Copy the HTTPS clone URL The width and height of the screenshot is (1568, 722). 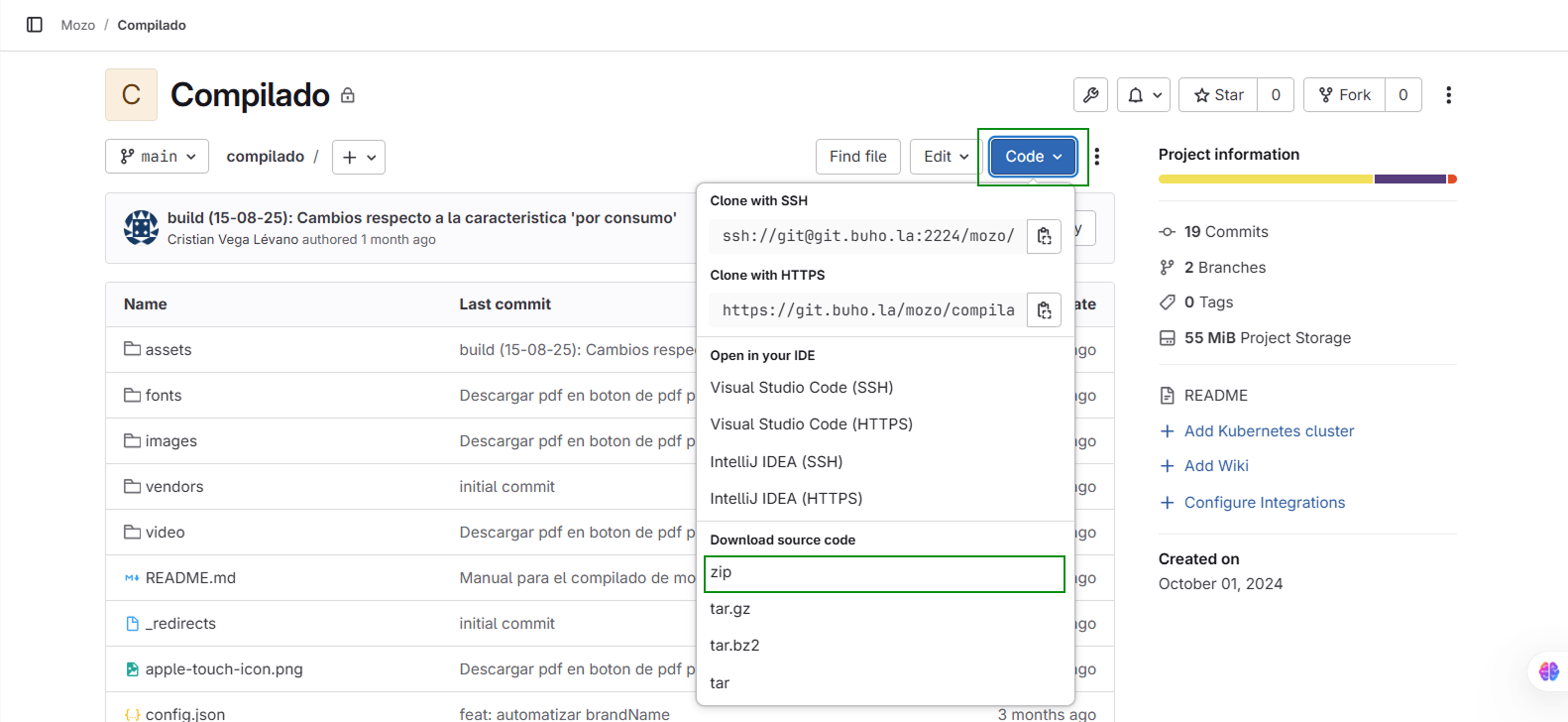[1044, 310]
